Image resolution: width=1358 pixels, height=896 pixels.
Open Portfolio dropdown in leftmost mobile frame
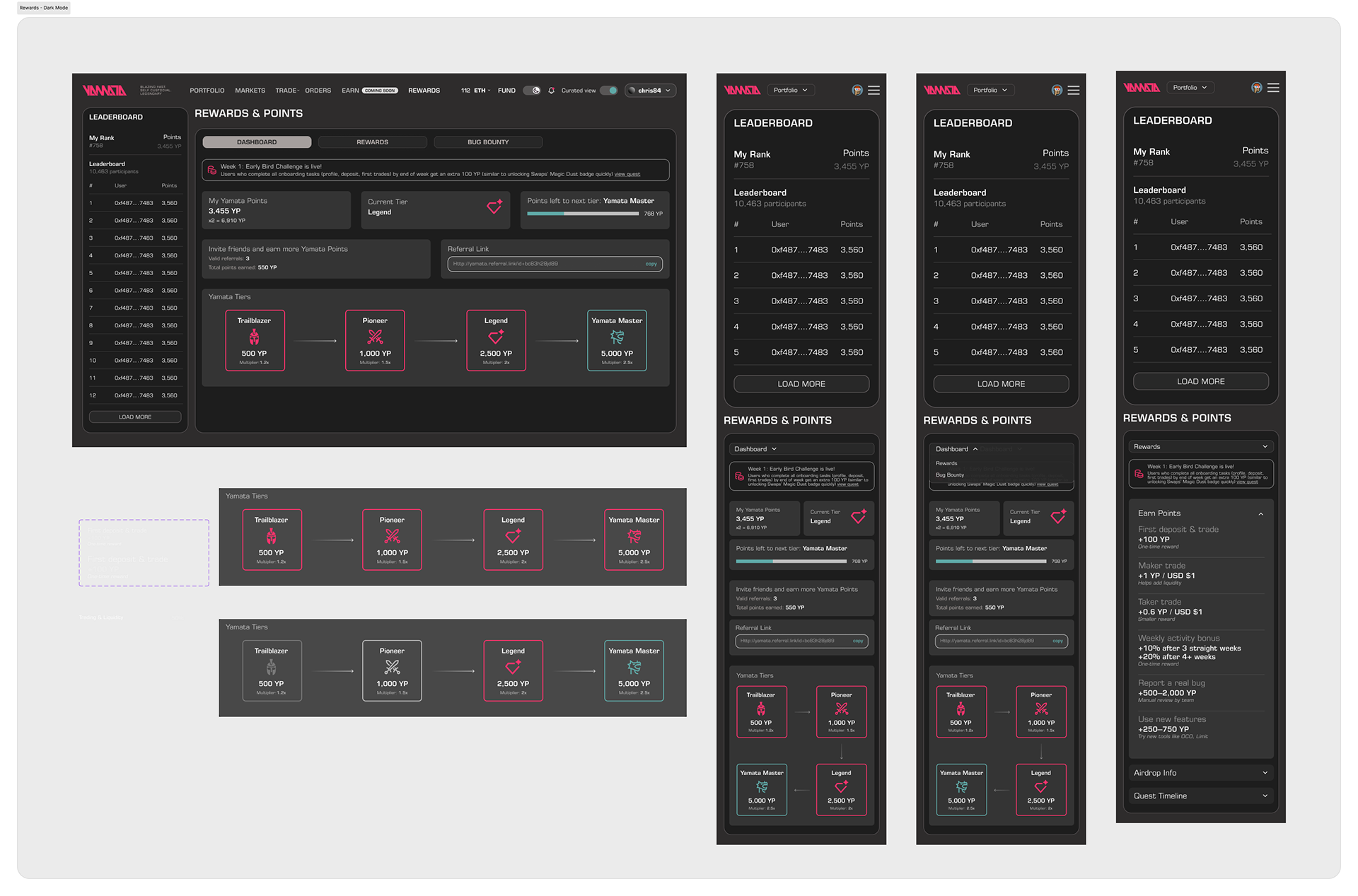(791, 91)
